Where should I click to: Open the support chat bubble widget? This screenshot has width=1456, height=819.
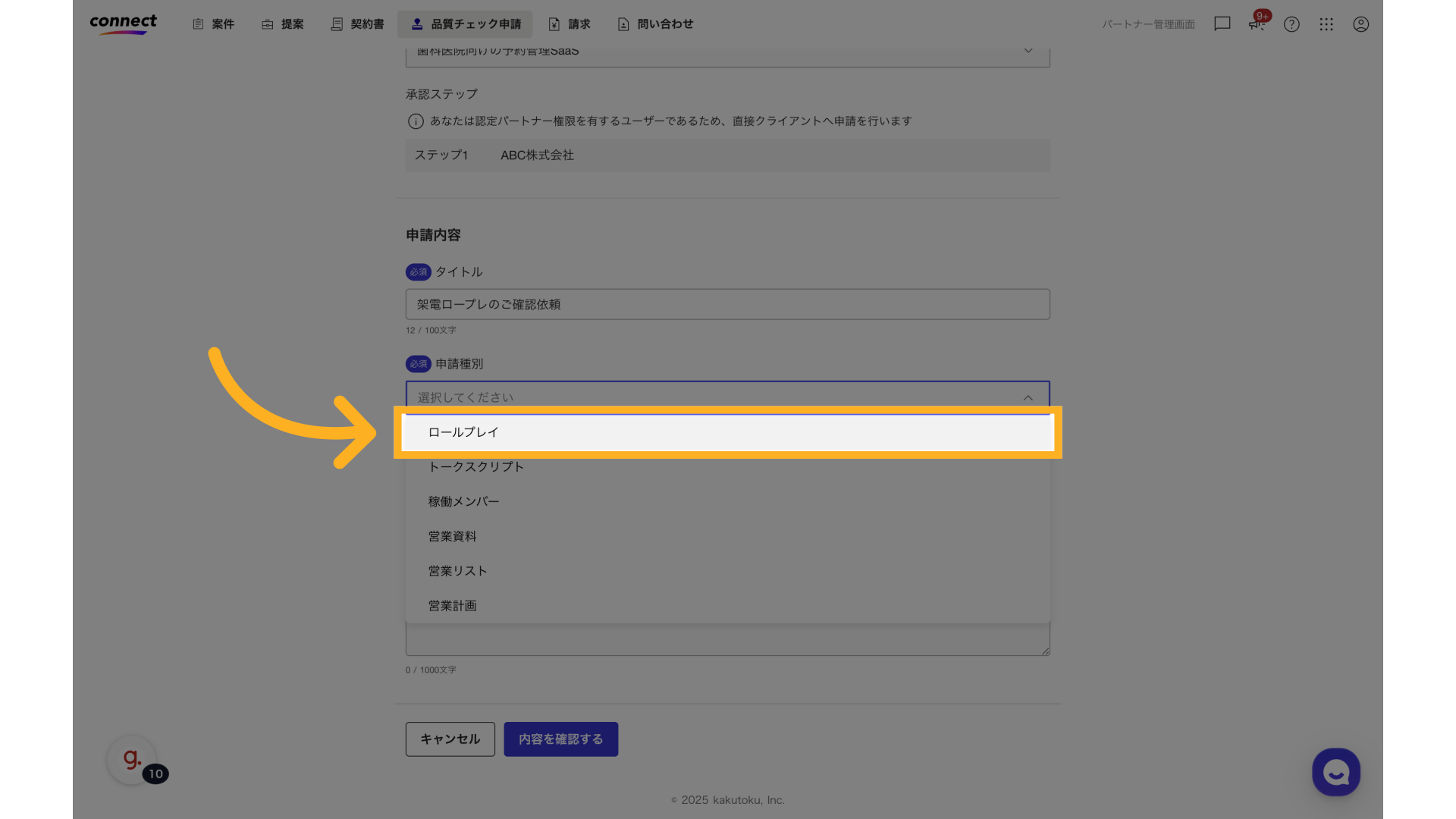click(1336, 772)
